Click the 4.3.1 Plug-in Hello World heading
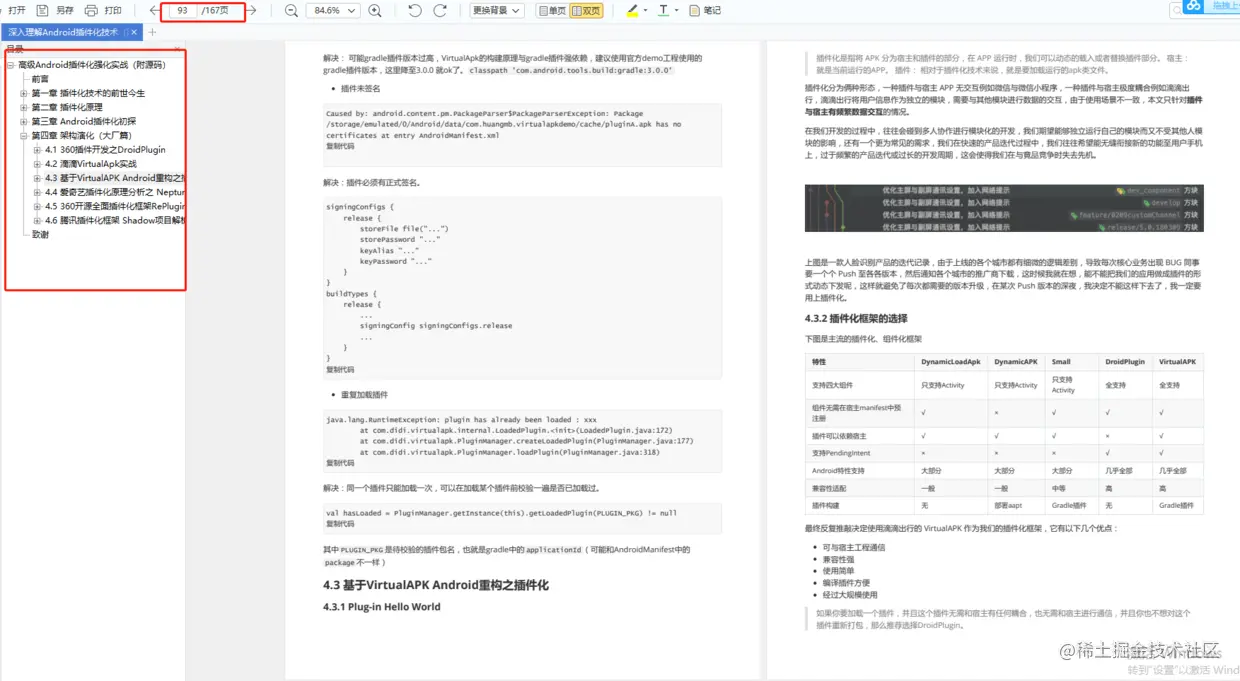 (x=381, y=607)
